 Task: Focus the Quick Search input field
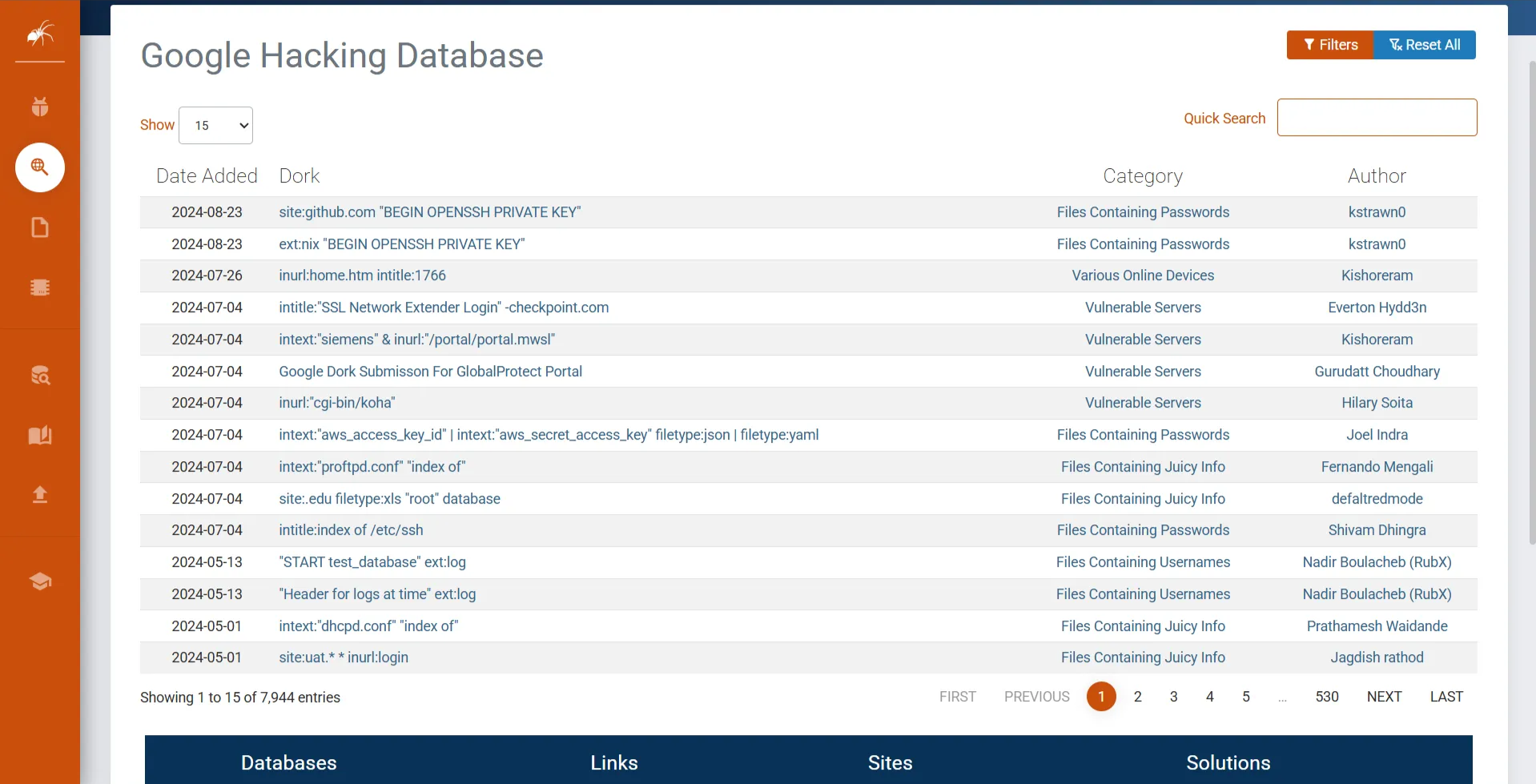1376,118
